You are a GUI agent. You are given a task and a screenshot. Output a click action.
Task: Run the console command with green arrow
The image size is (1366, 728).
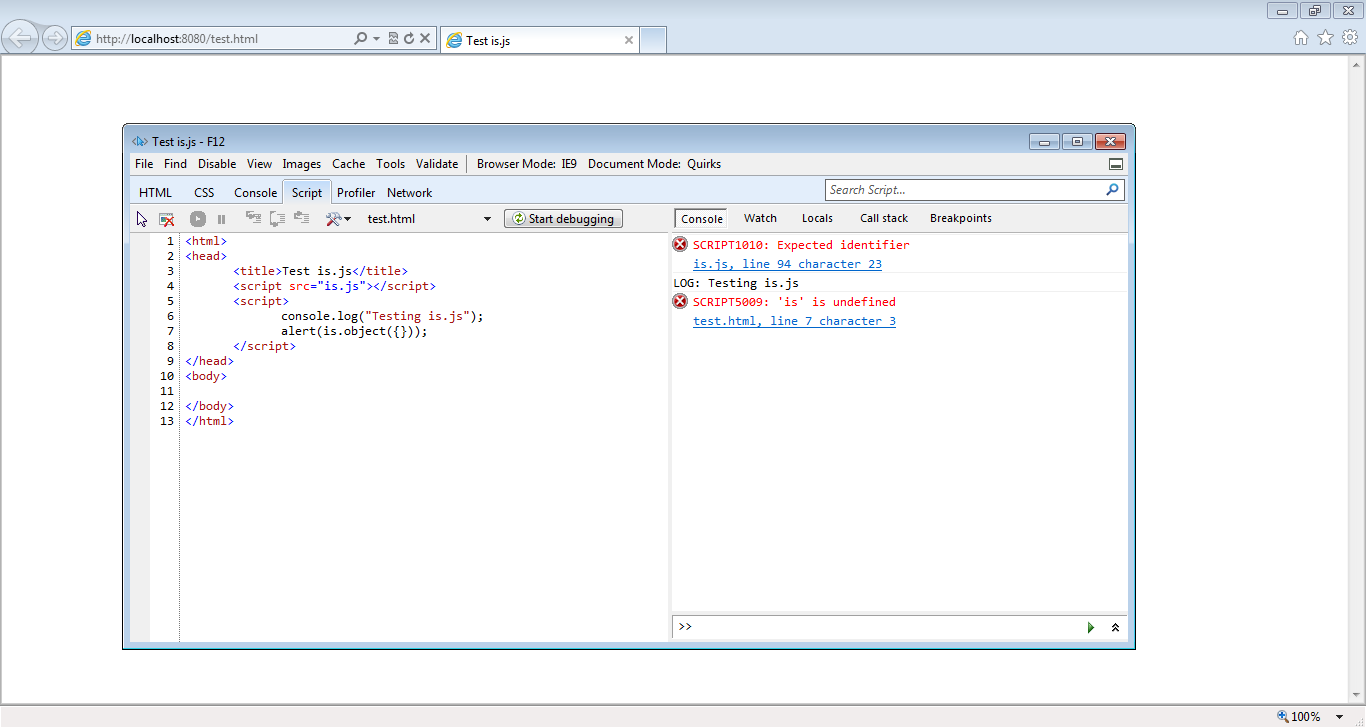pyautogui.click(x=1091, y=627)
